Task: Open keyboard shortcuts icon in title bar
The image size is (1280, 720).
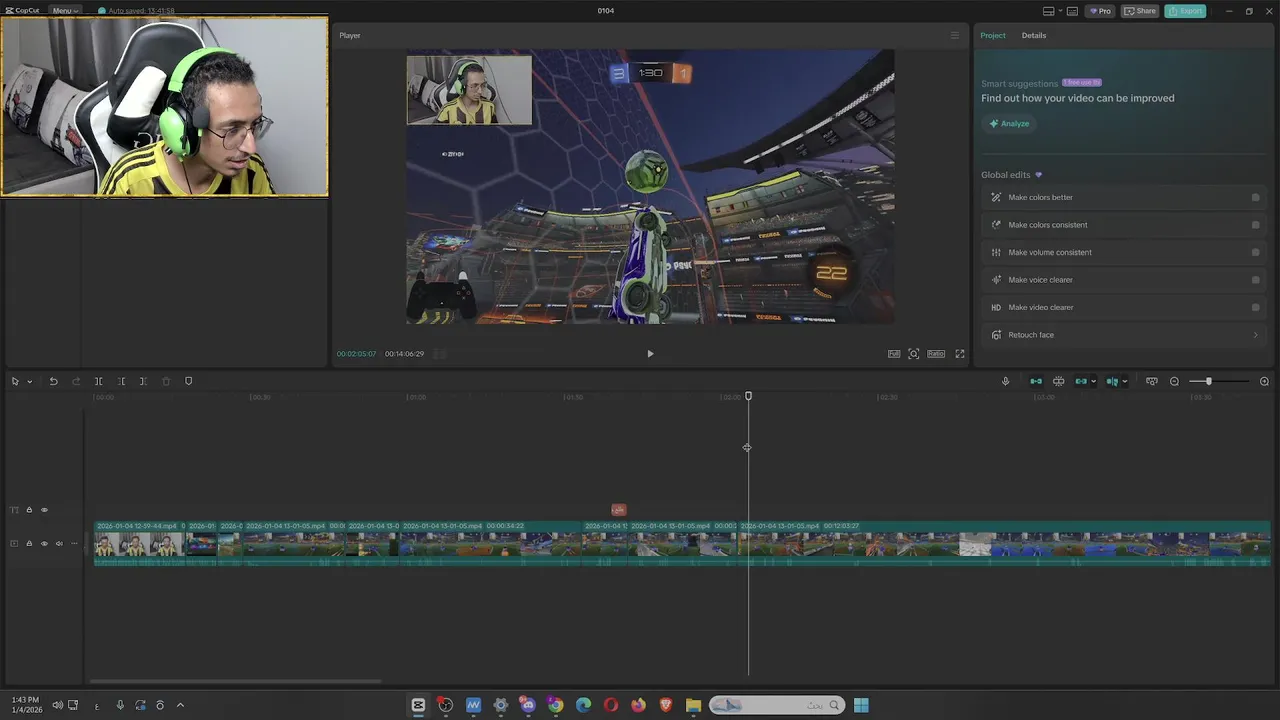Action: [1072, 11]
